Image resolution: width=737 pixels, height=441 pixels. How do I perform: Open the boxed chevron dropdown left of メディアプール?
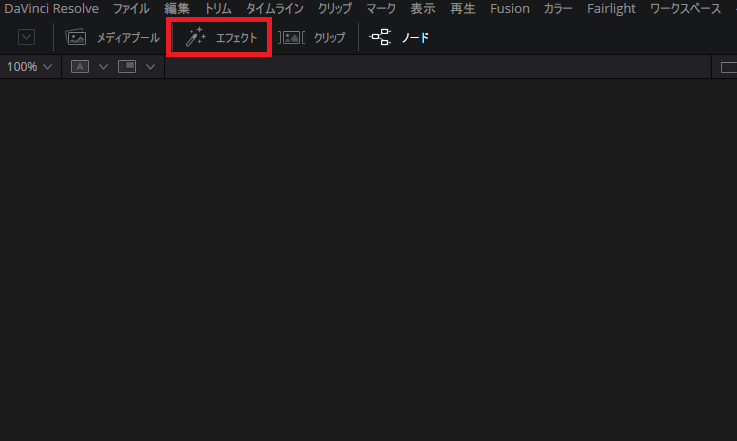pyautogui.click(x=26, y=37)
